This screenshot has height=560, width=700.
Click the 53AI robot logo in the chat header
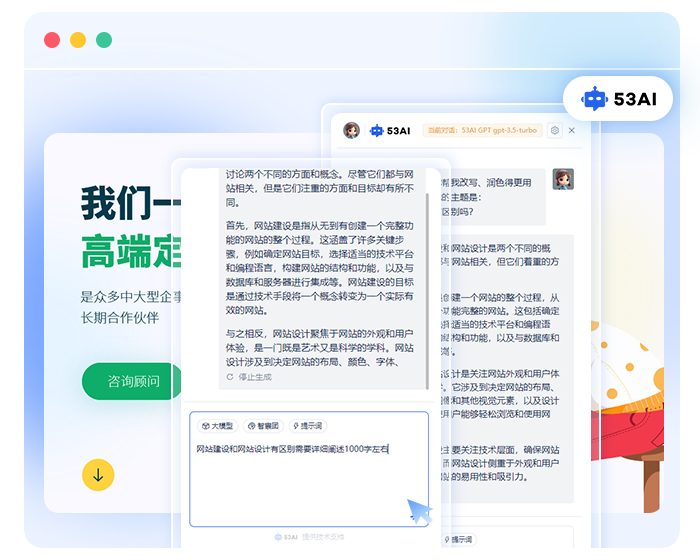(390, 130)
